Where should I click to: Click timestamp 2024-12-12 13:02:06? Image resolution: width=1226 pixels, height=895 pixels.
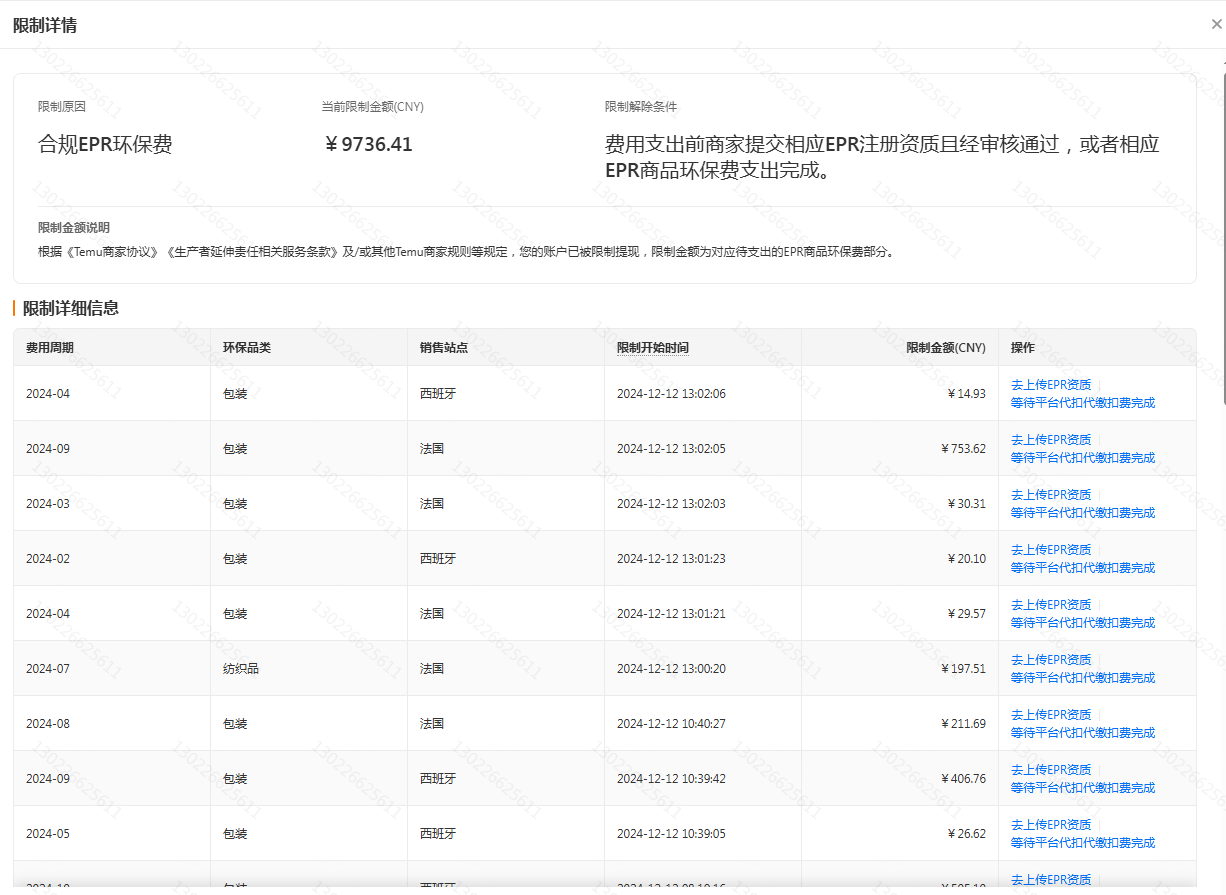pos(671,394)
